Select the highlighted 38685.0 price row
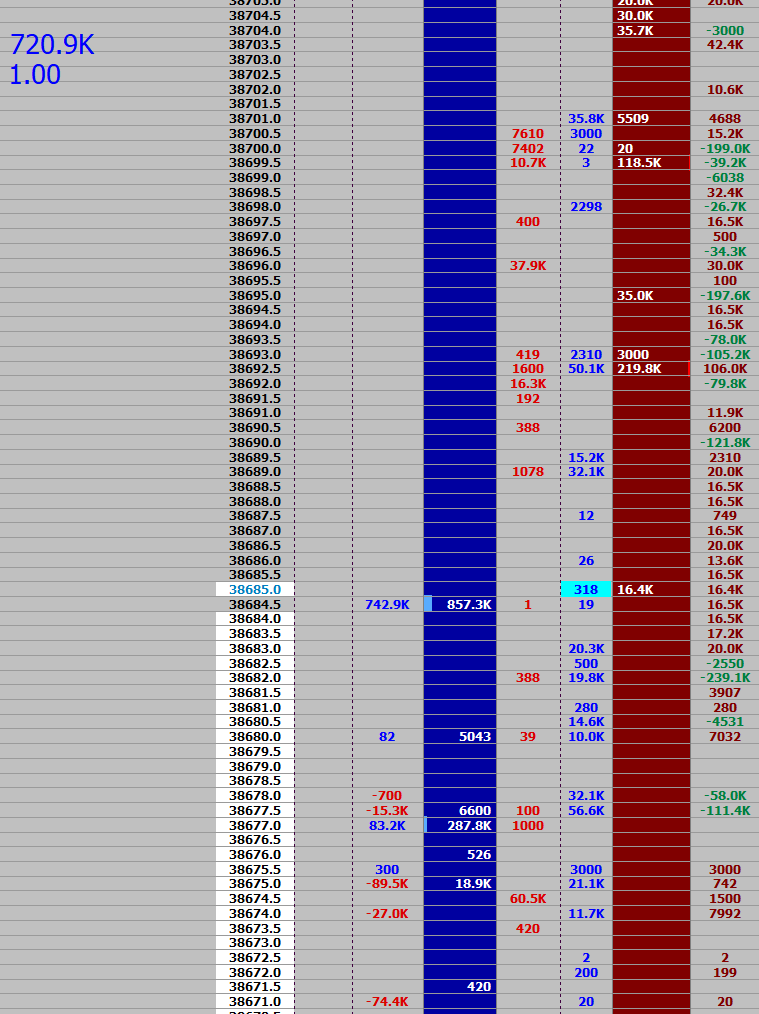759x1014 pixels. (x=255, y=589)
